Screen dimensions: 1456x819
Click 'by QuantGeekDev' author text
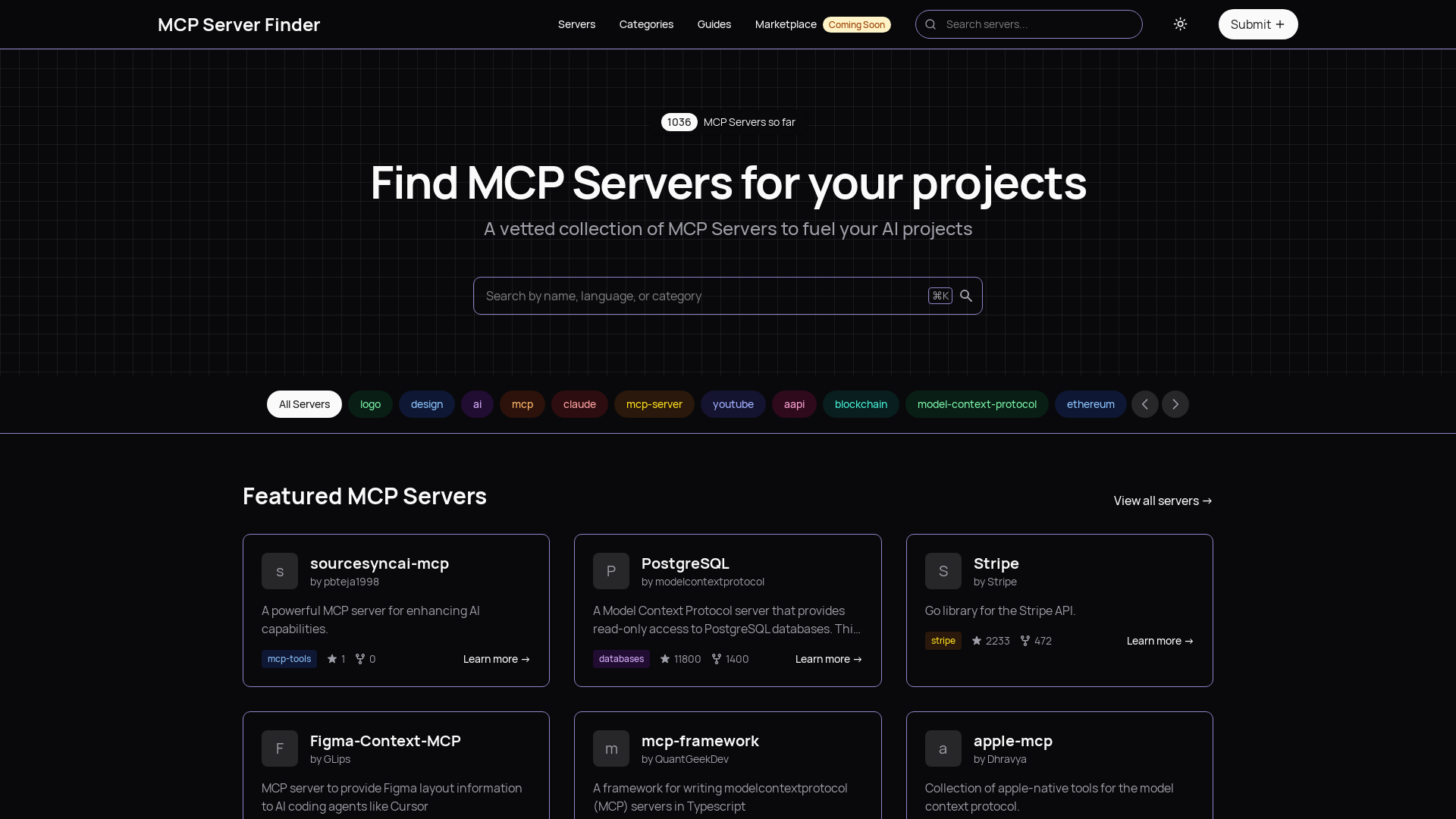[x=685, y=759]
